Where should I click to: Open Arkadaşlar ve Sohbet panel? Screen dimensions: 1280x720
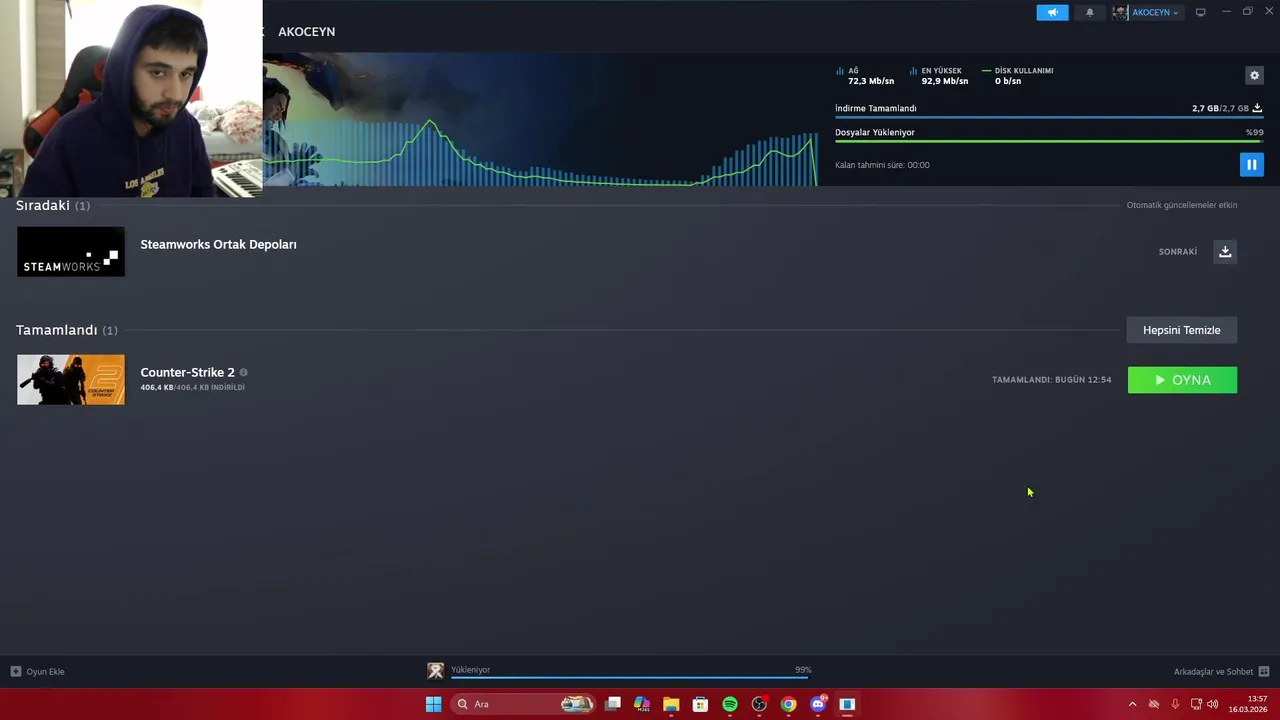(x=1221, y=671)
